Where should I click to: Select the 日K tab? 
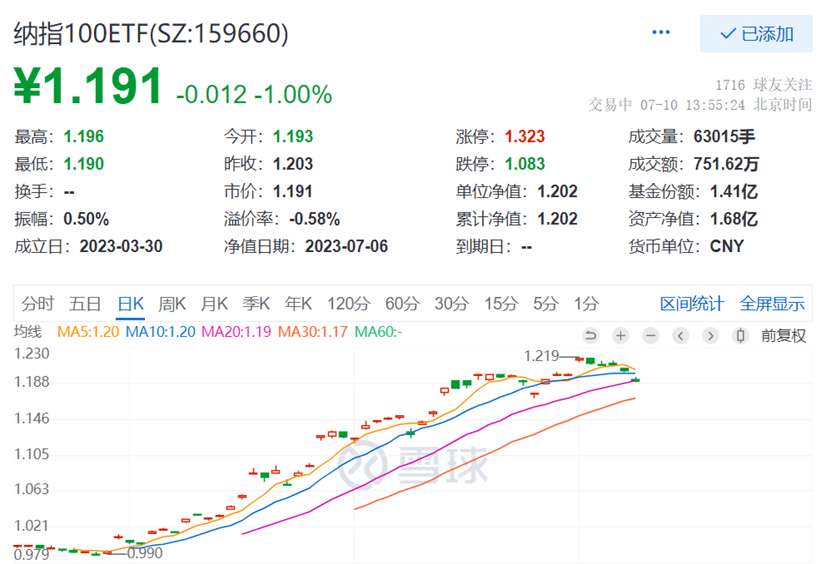pos(130,304)
